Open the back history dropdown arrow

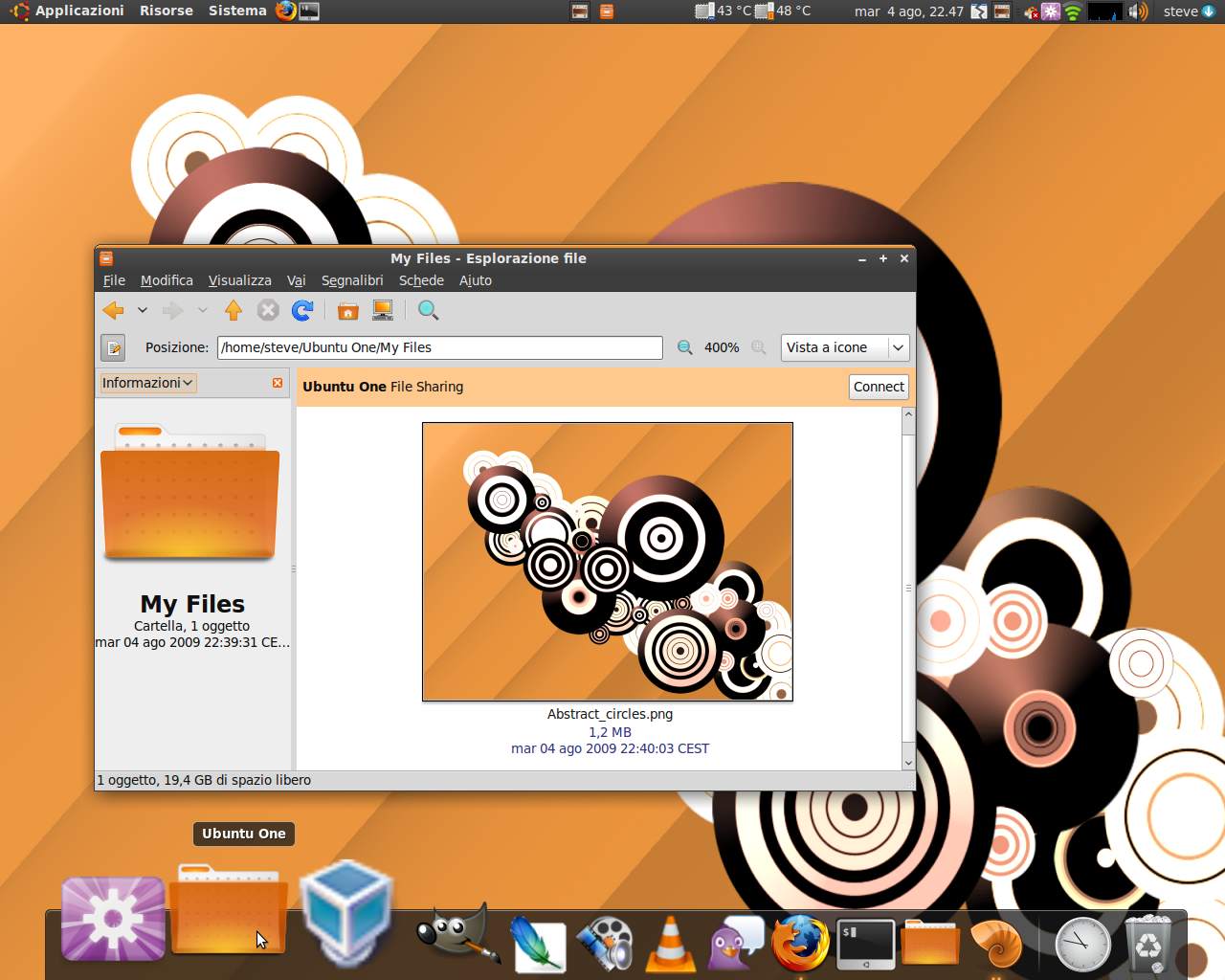click(142, 310)
